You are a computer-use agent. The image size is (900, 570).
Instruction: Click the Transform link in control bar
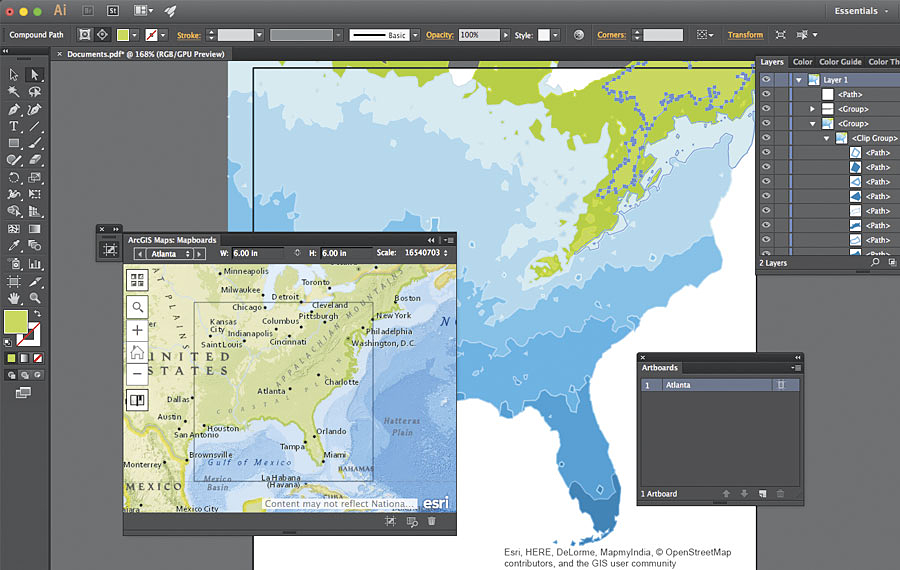point(745,35)
